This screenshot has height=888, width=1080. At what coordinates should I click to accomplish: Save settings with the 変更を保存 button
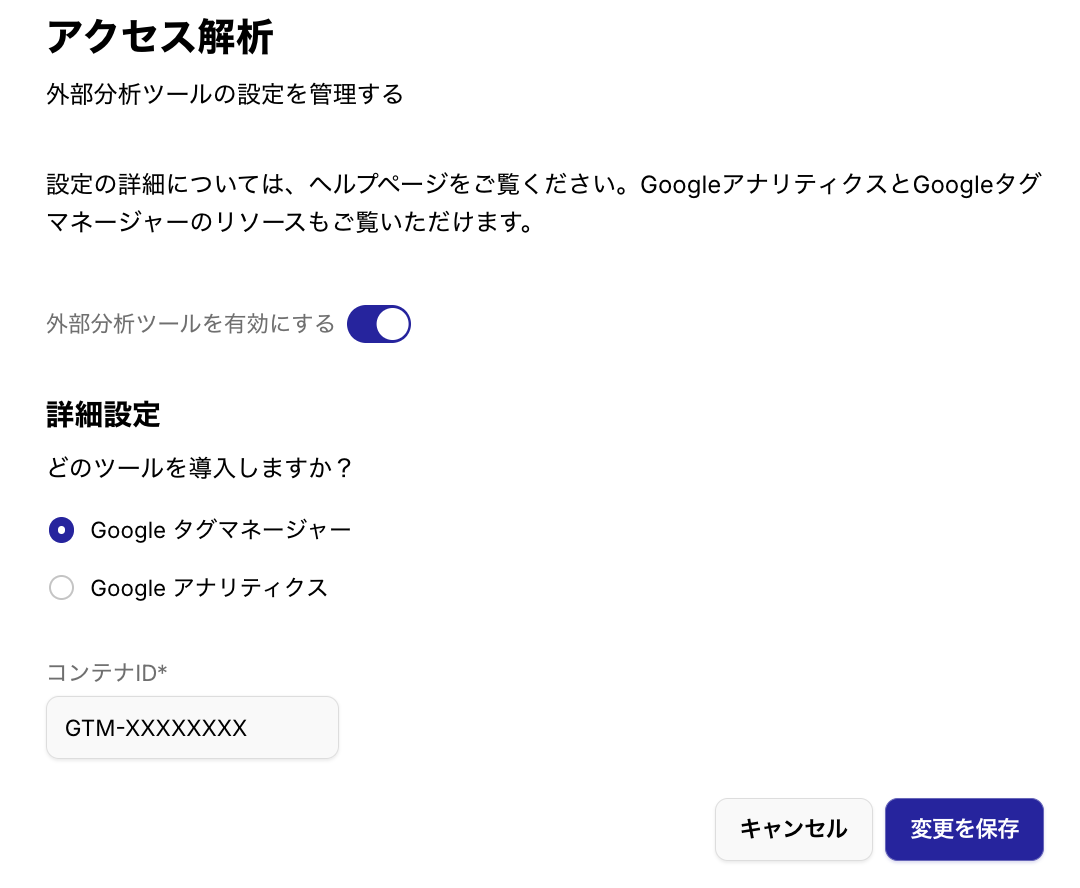tap(964, 829)
